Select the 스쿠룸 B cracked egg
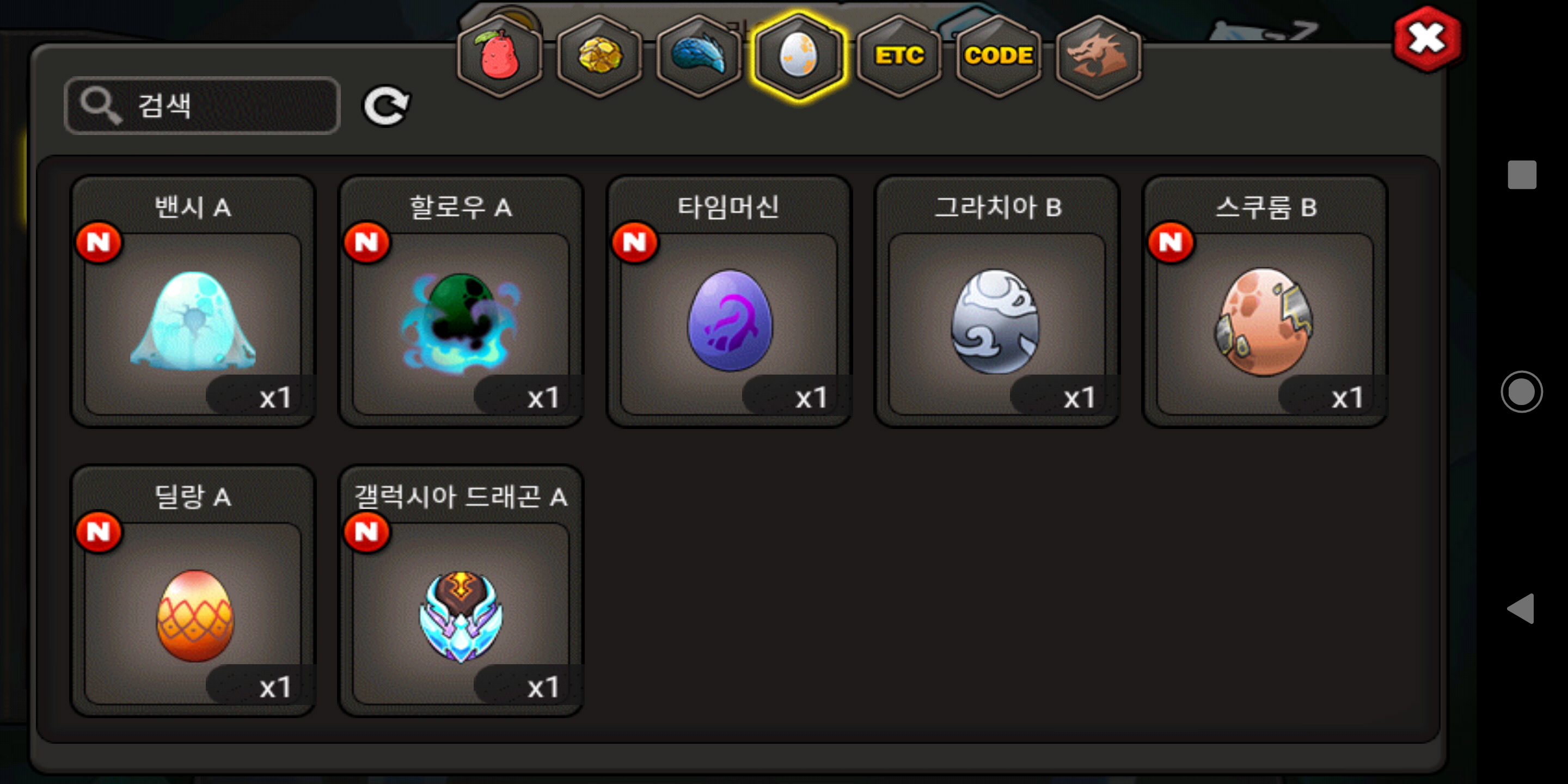 (1265, 301)
